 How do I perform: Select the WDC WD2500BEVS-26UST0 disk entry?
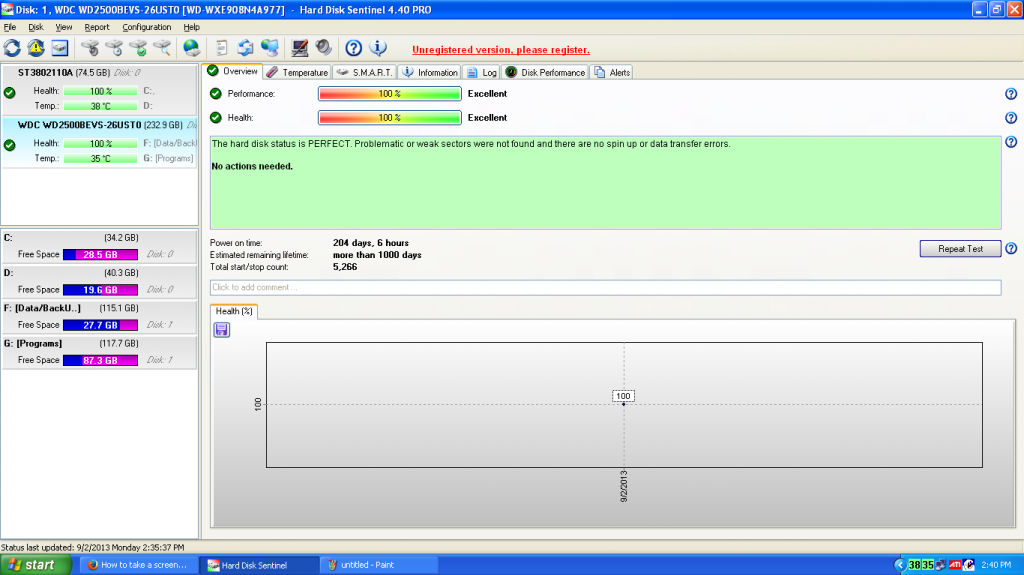pyautogui.click(x=99, y=142)
